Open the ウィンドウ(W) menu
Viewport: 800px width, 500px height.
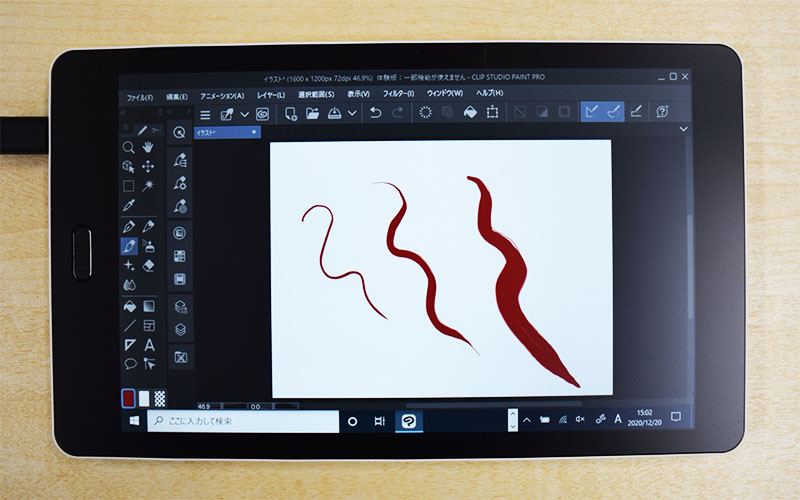click(x=445, y=93)
